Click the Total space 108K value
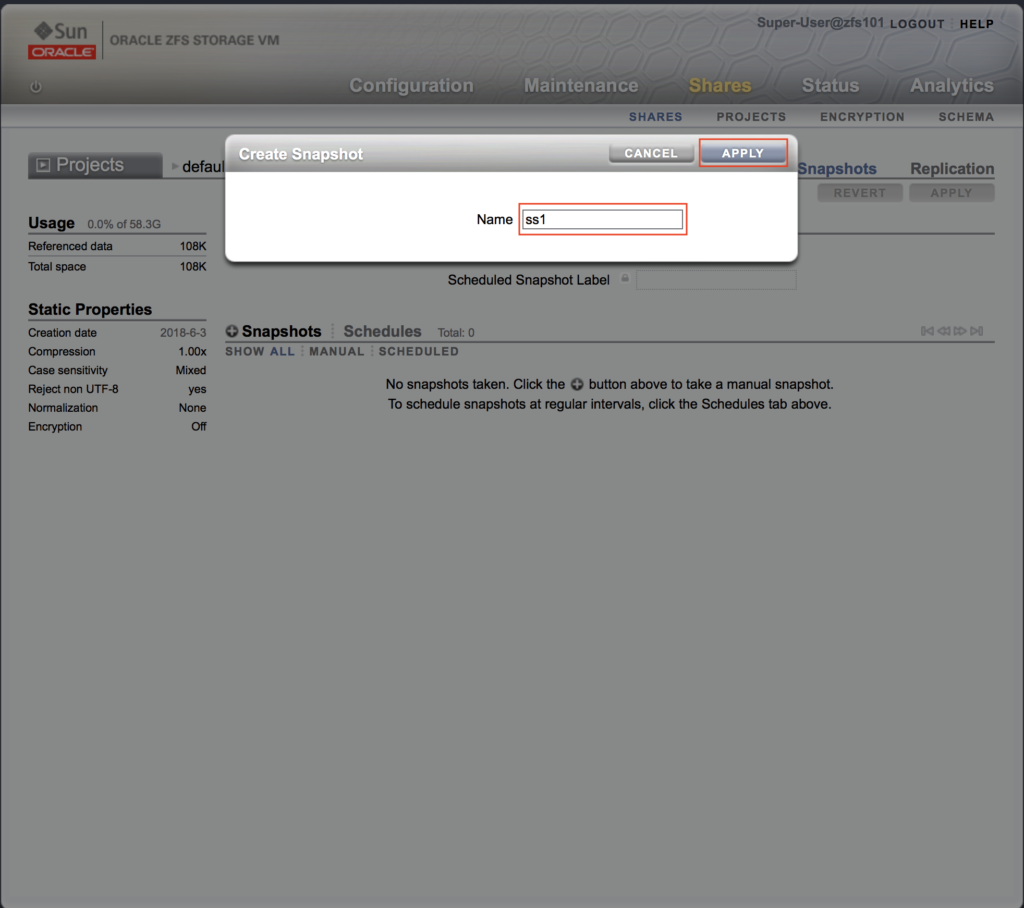 pyautogui.click(x=193, y=267)
